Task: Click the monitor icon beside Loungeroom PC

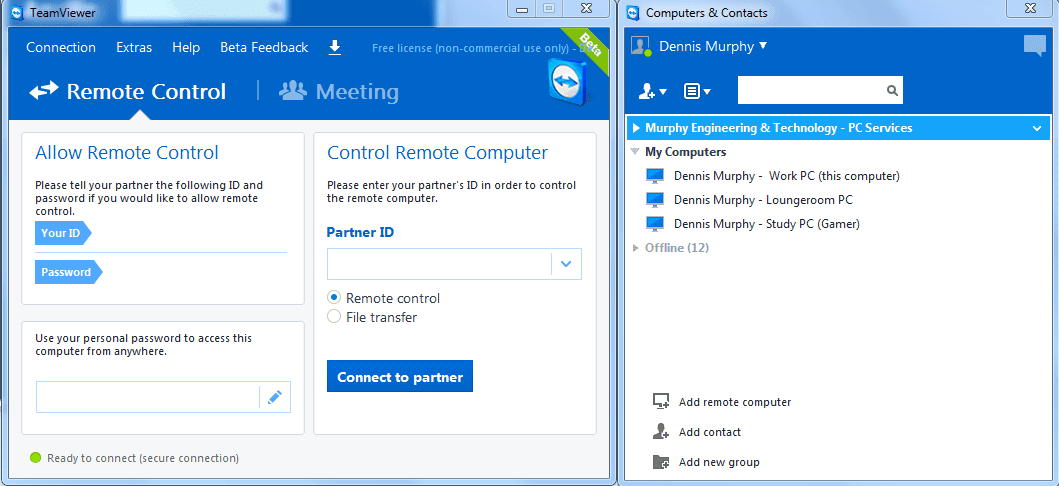Action: [655, 200]
